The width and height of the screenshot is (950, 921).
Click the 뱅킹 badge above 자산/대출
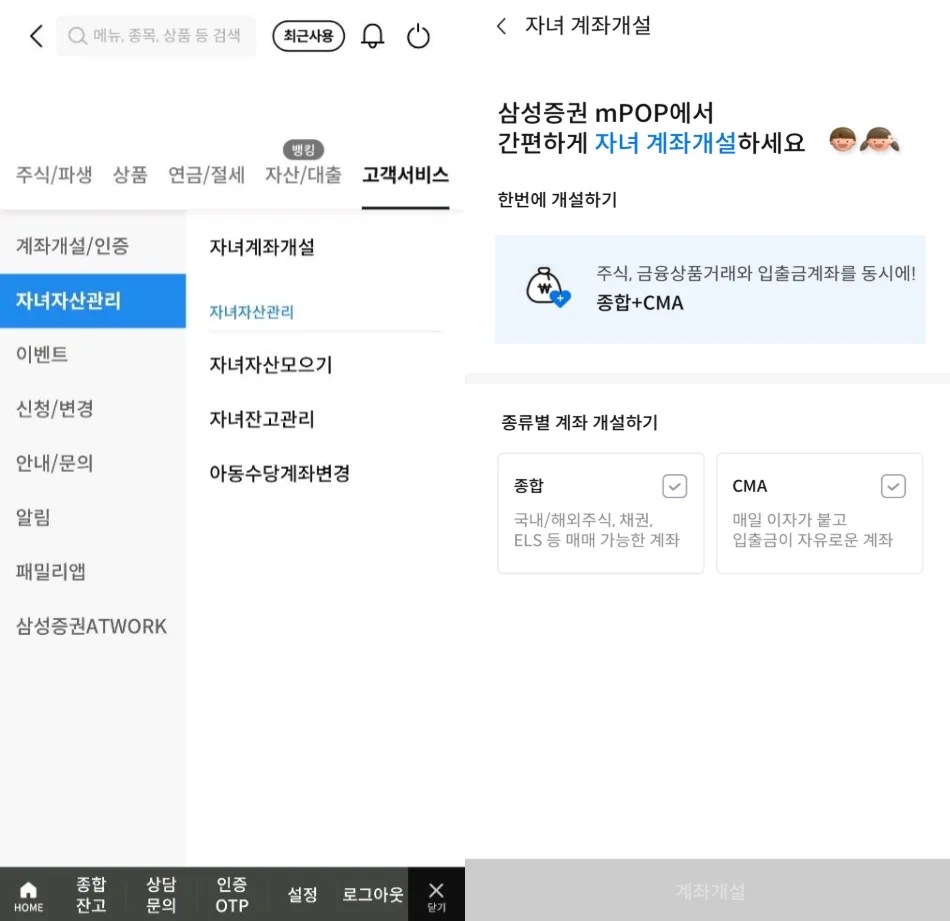pyautogui.click(x=303, y=149)
